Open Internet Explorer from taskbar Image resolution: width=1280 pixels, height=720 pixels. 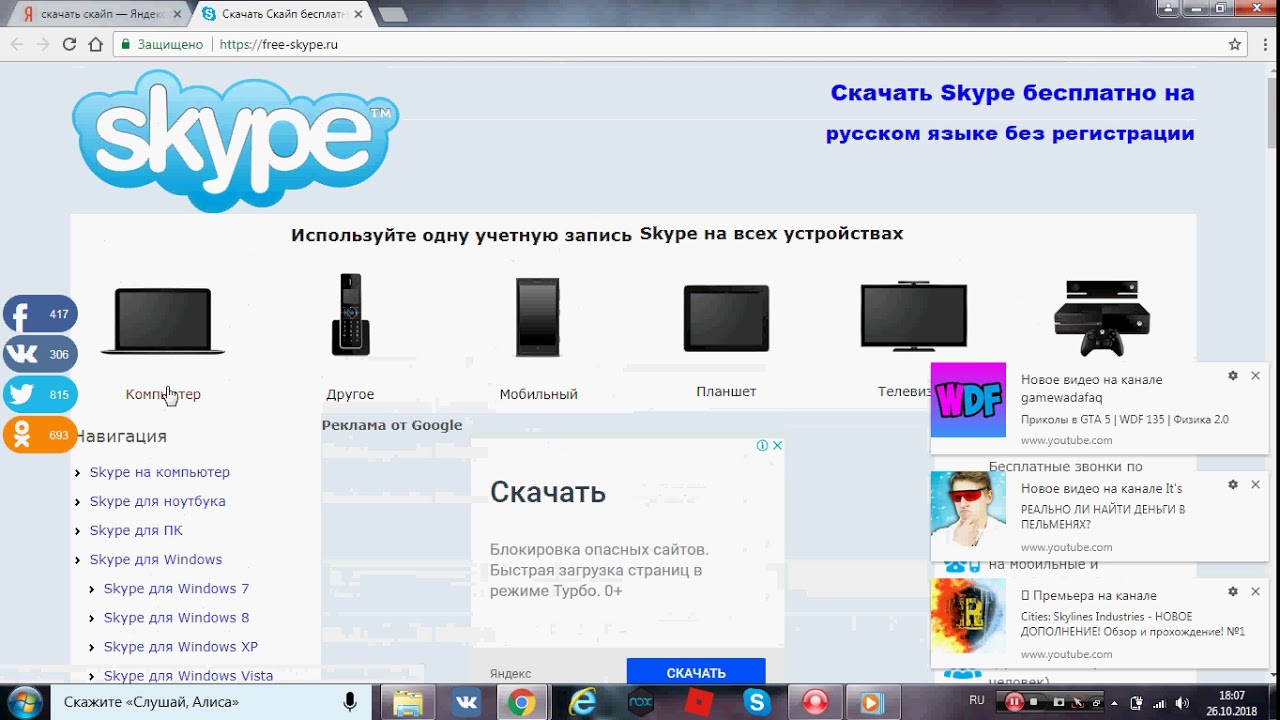click(x=582, y=703)
